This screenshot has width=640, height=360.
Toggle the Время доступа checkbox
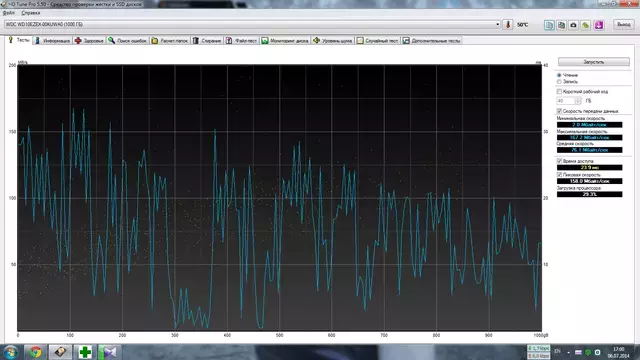(x=560, y=161)
